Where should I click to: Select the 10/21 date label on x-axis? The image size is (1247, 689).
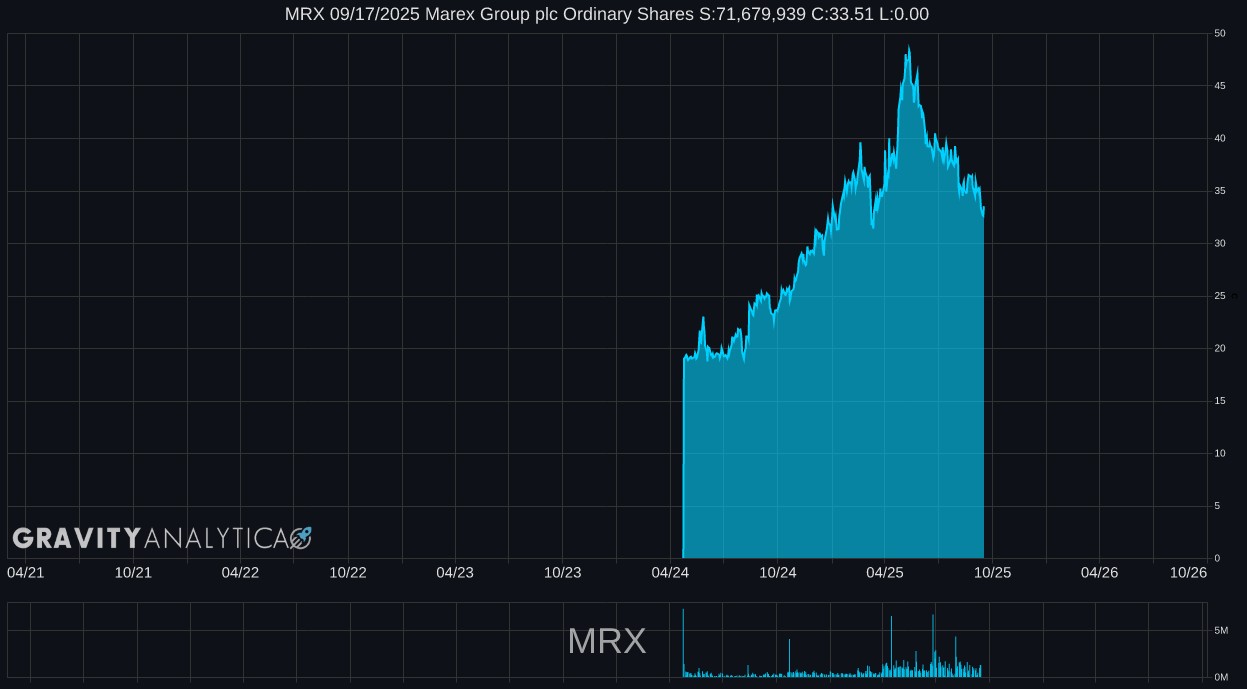click(133, 572)
